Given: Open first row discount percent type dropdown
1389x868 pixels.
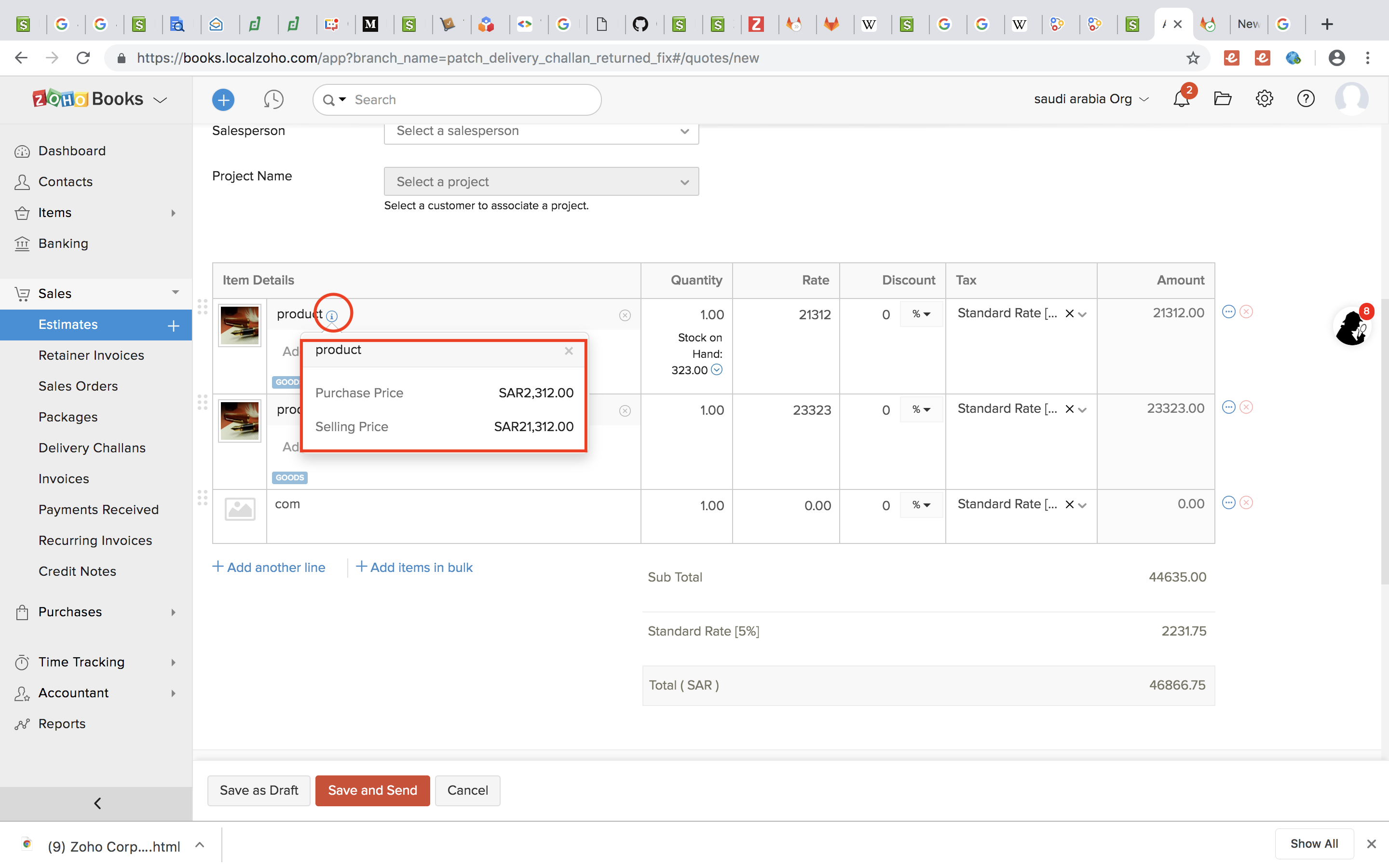Looking at the screenshot, I should [x=921, y=314].
